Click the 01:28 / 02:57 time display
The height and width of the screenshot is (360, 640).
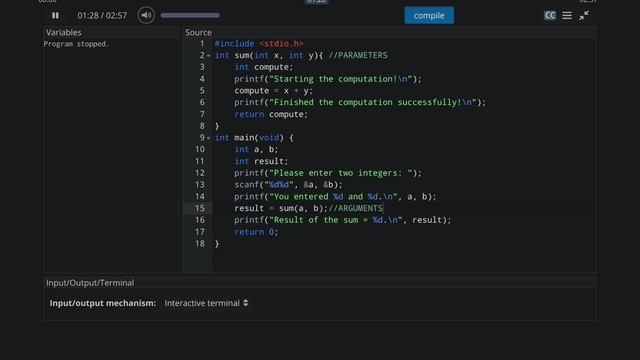pyautogui.click(x=102, y=16)
